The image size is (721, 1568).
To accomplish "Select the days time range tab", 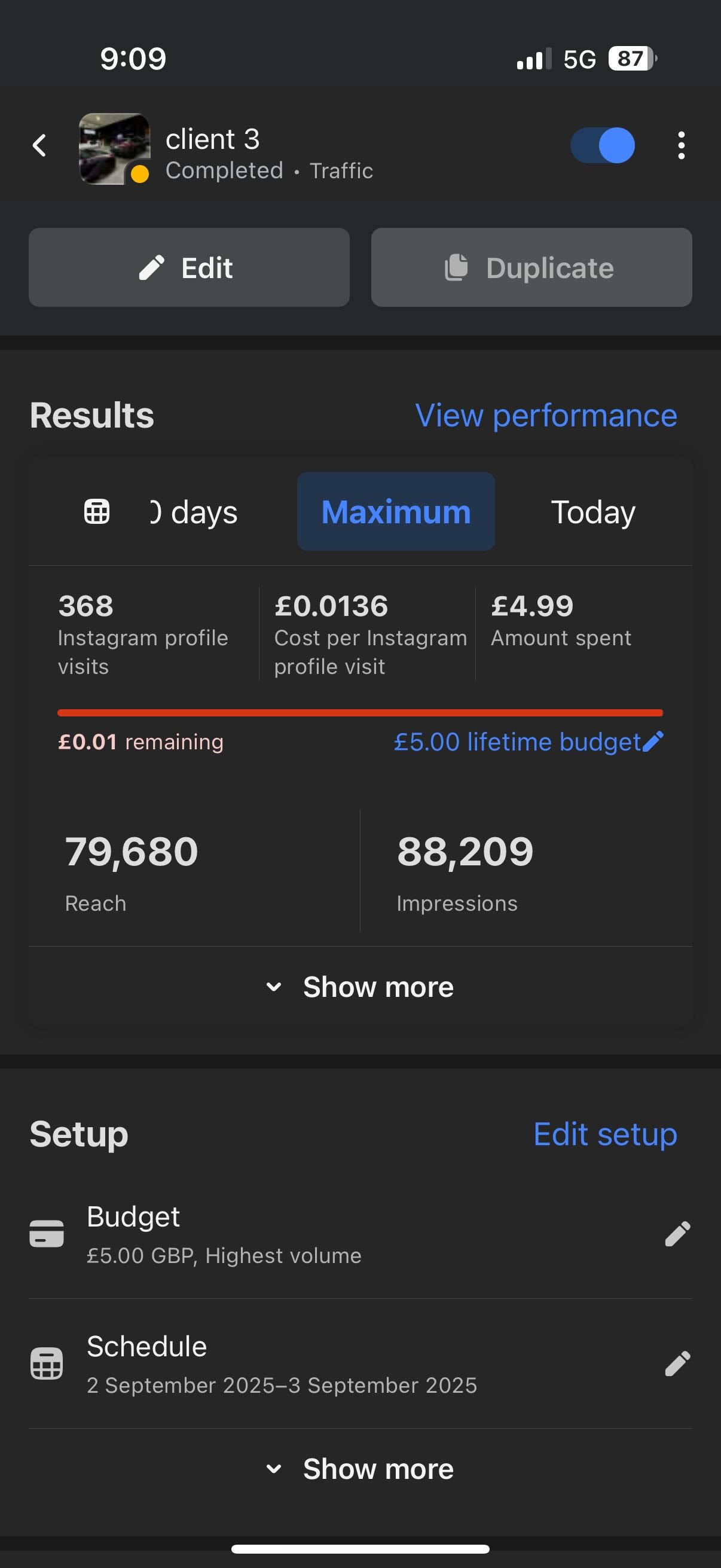I will coord(195,511).
